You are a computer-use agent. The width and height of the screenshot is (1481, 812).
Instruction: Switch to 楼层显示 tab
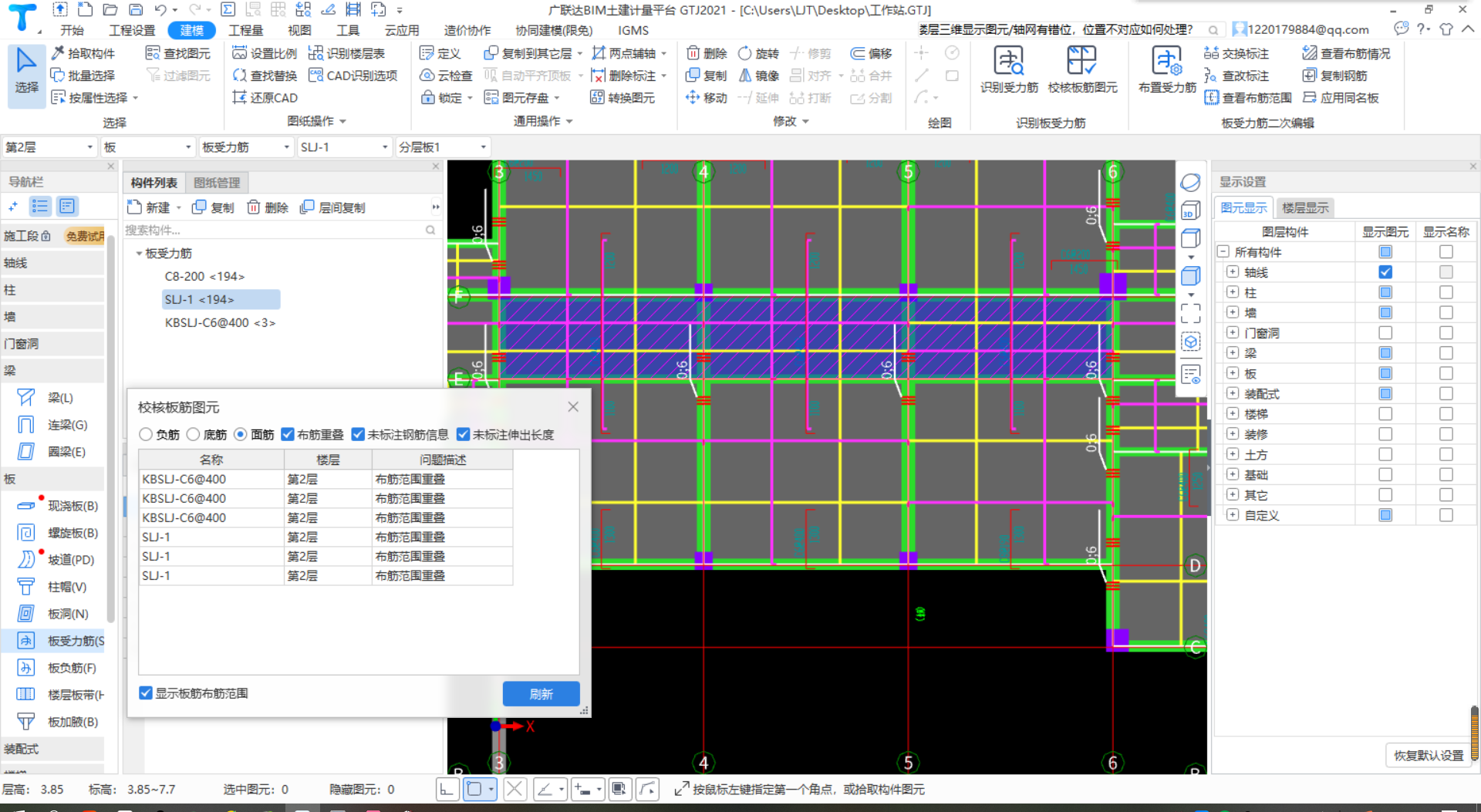pos(1305,208)
